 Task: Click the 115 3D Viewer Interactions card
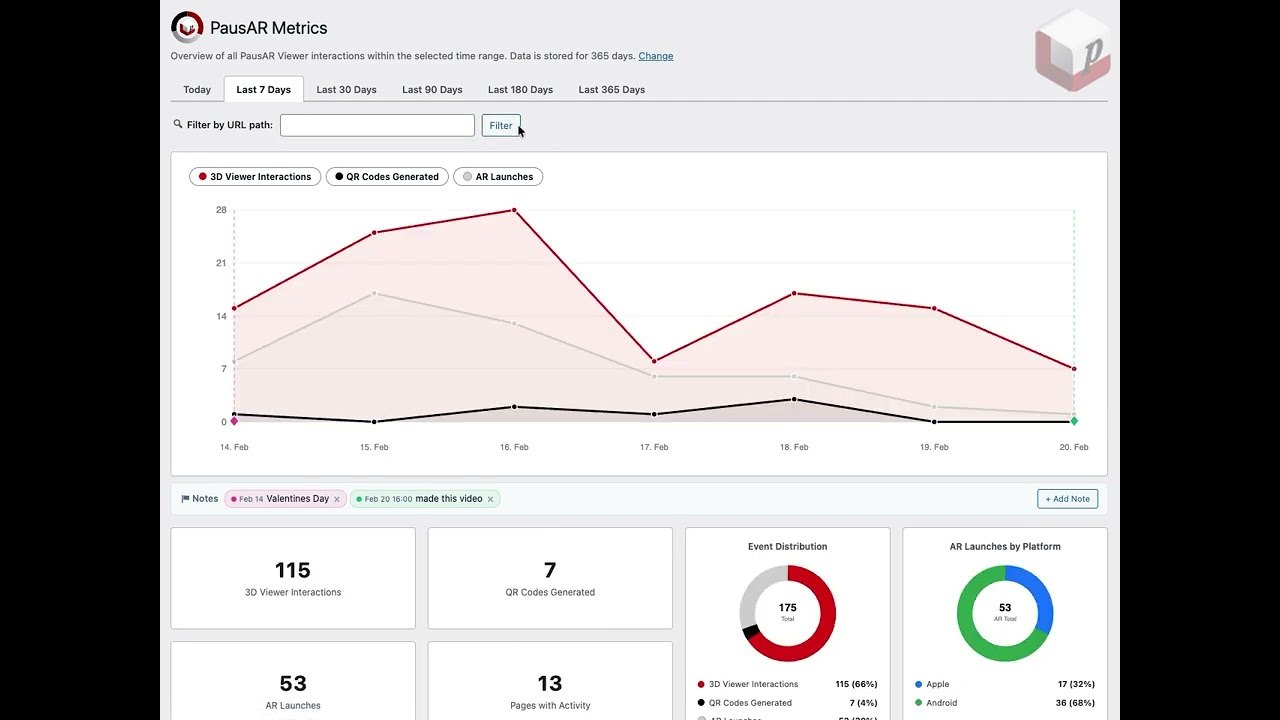tap(293, 579)
